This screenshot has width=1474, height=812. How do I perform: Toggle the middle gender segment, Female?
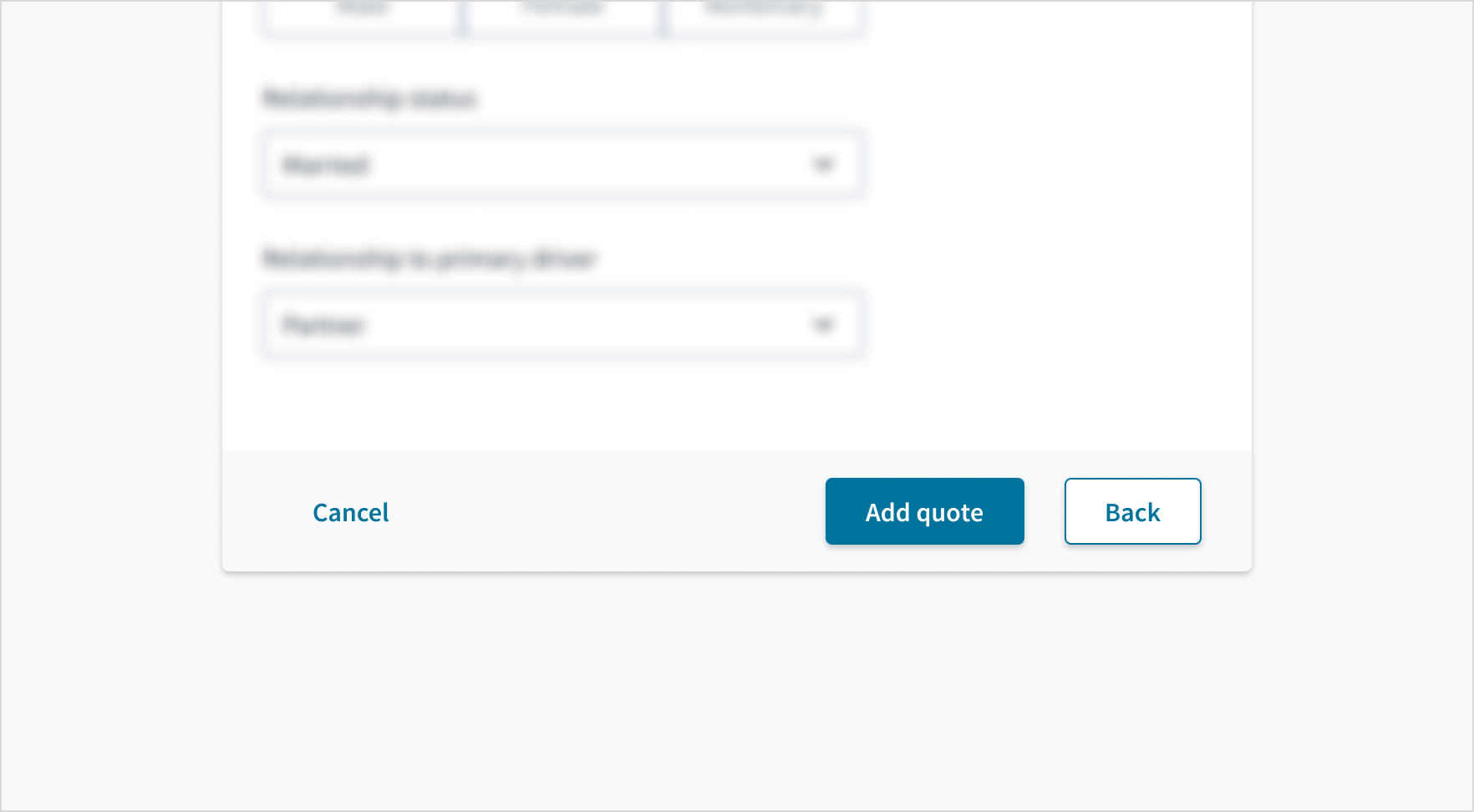pyautogui.click(x=562, y=14)
